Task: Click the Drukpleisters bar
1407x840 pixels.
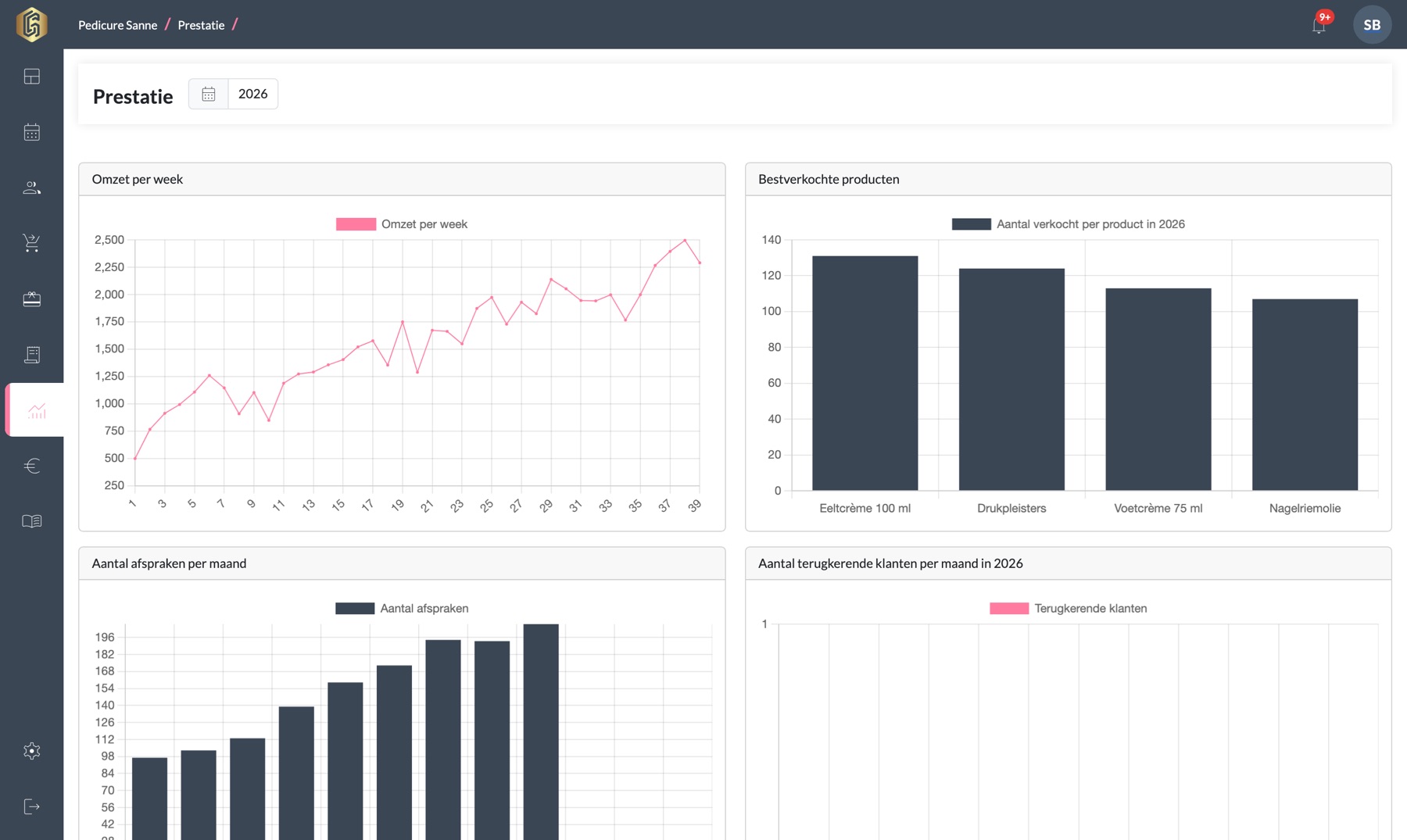Action: [x=1011, y=380]
